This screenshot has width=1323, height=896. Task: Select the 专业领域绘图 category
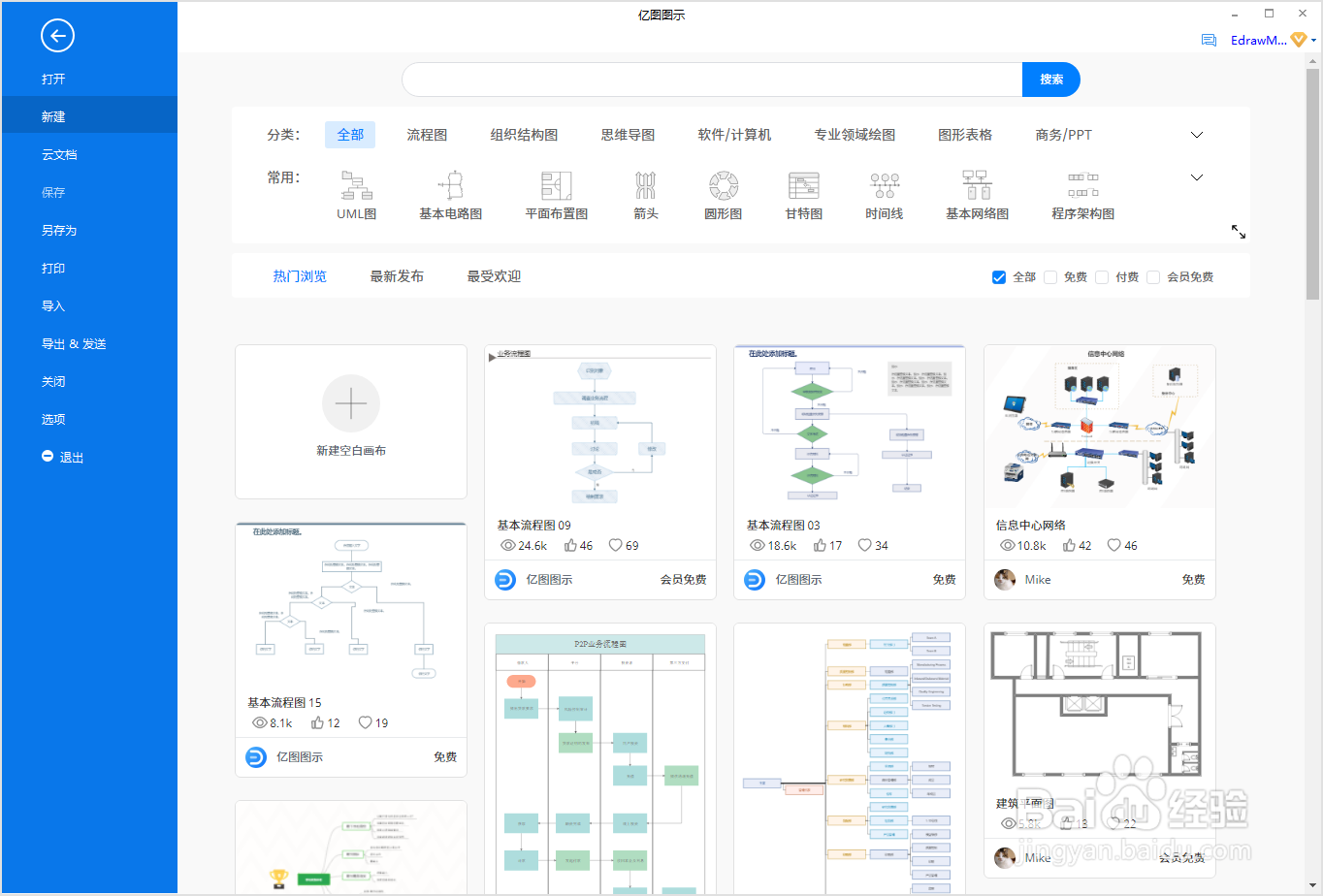point(855,135)
